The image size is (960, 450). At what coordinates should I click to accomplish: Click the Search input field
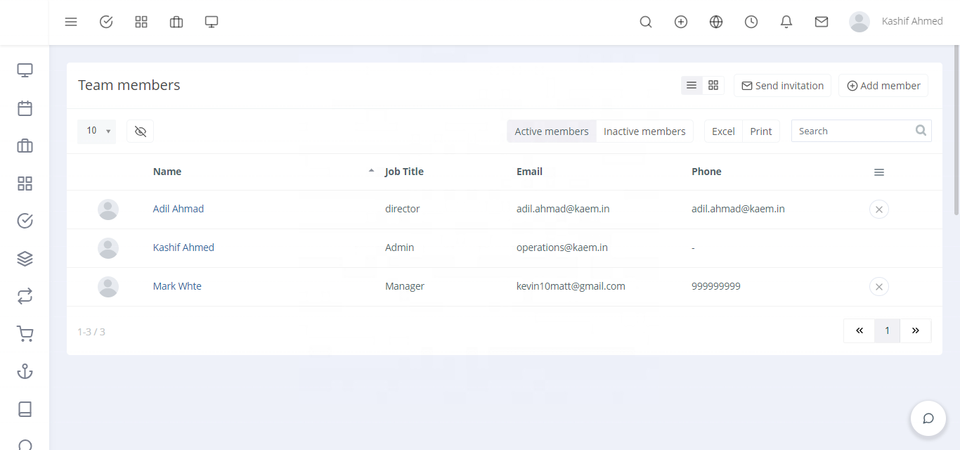coord(853,131)
